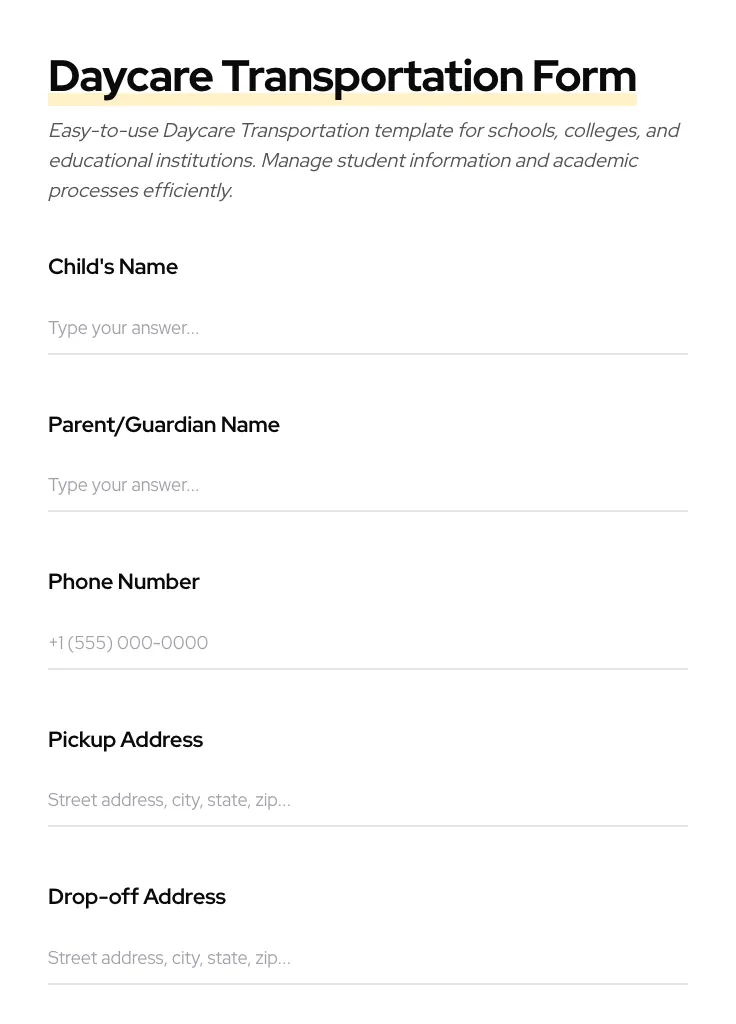Select the Phone Number input box
This screenshot has height=1024, width=736.
coord(367,643)
